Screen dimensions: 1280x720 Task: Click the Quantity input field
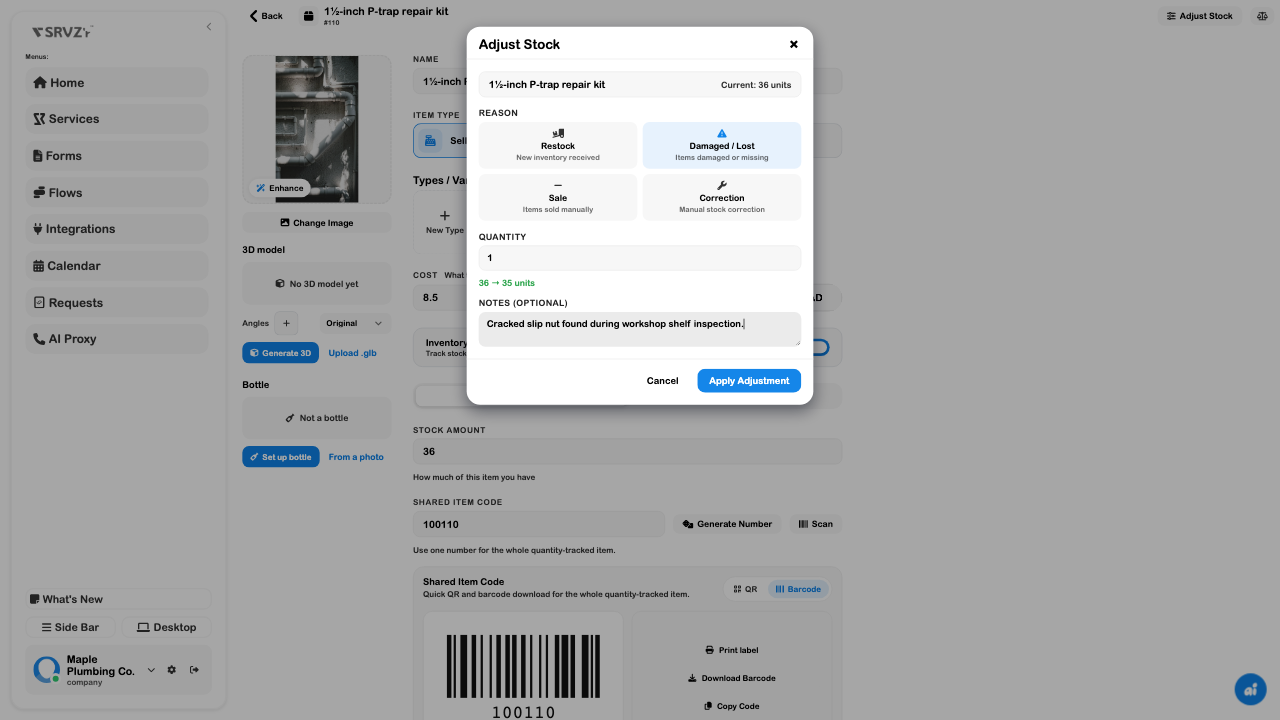640,258
